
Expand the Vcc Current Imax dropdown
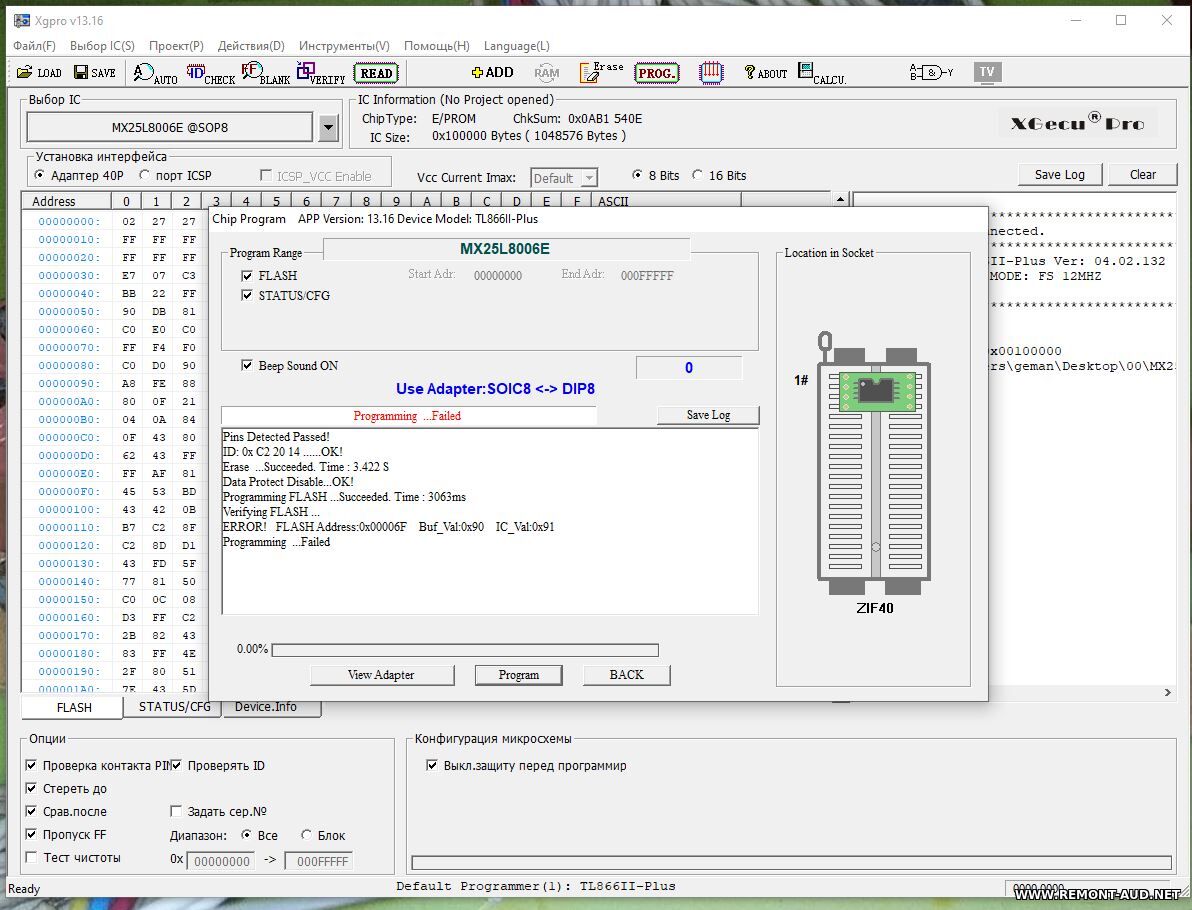coord(589,178)
